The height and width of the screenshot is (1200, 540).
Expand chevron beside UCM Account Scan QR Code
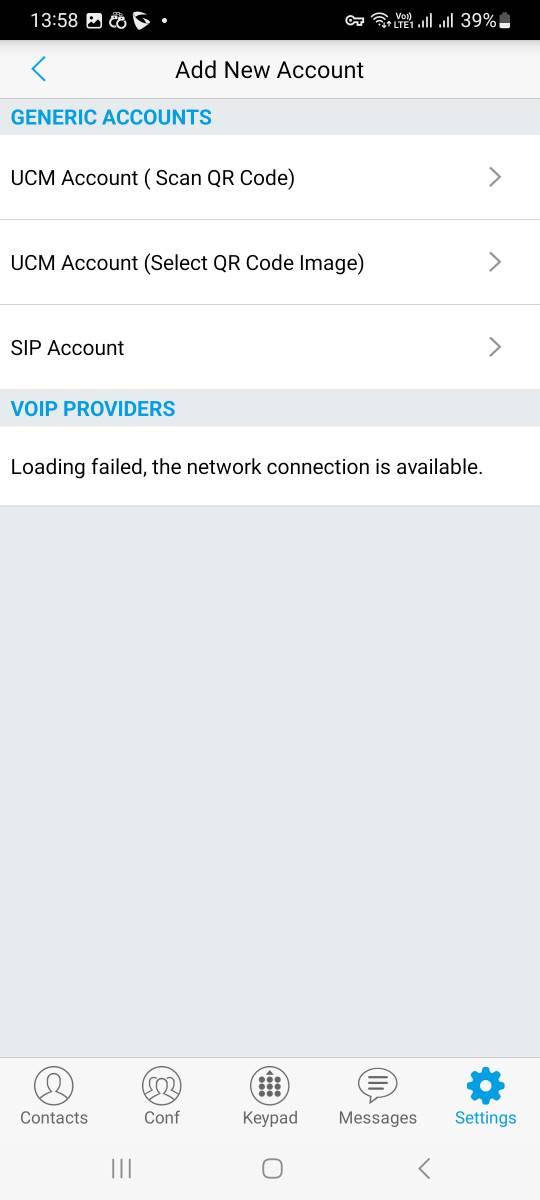pyautogui.click(x=495, y=177)
